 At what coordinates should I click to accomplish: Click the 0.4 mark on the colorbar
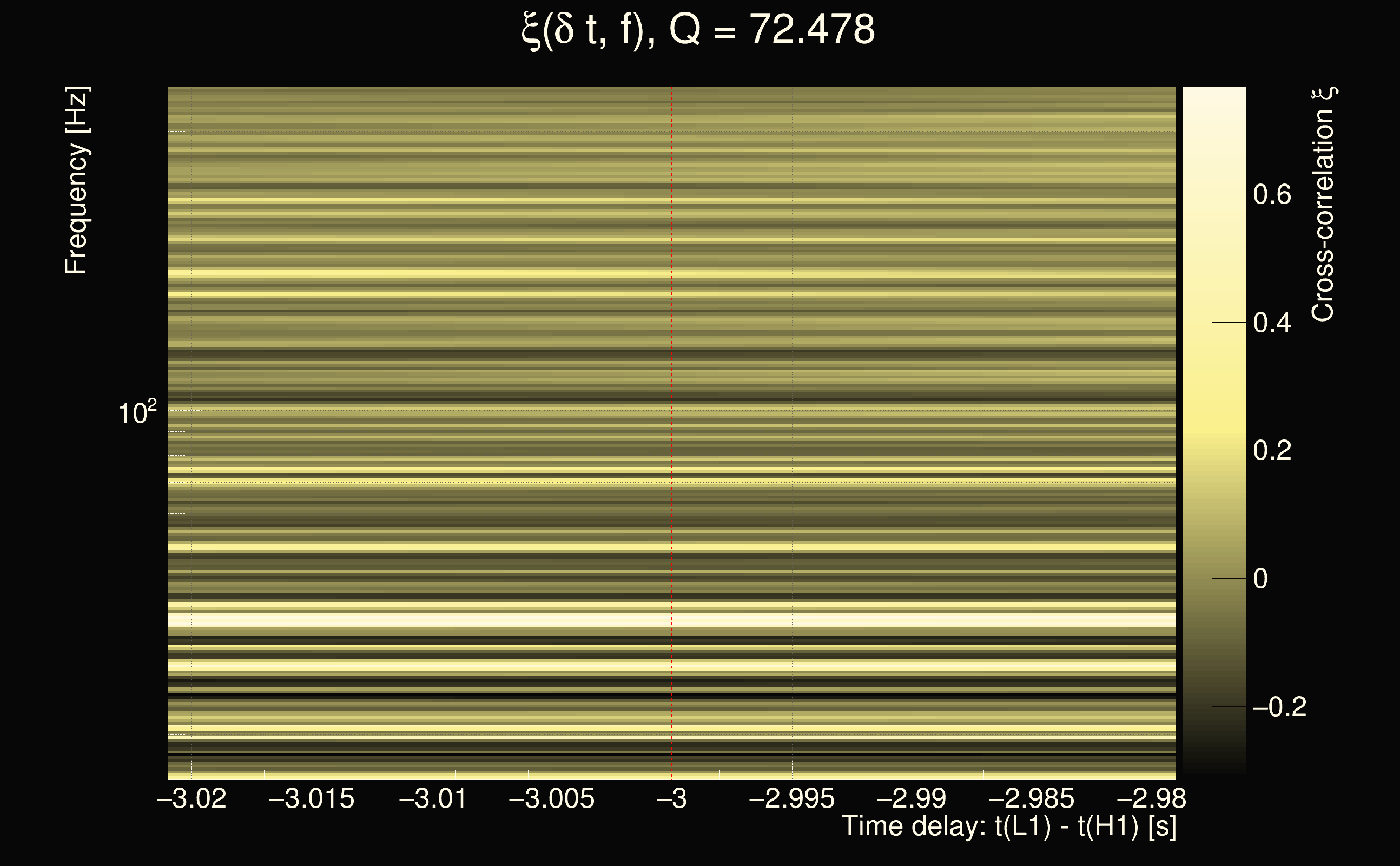pyautogui.click(x=1272, y=323)
